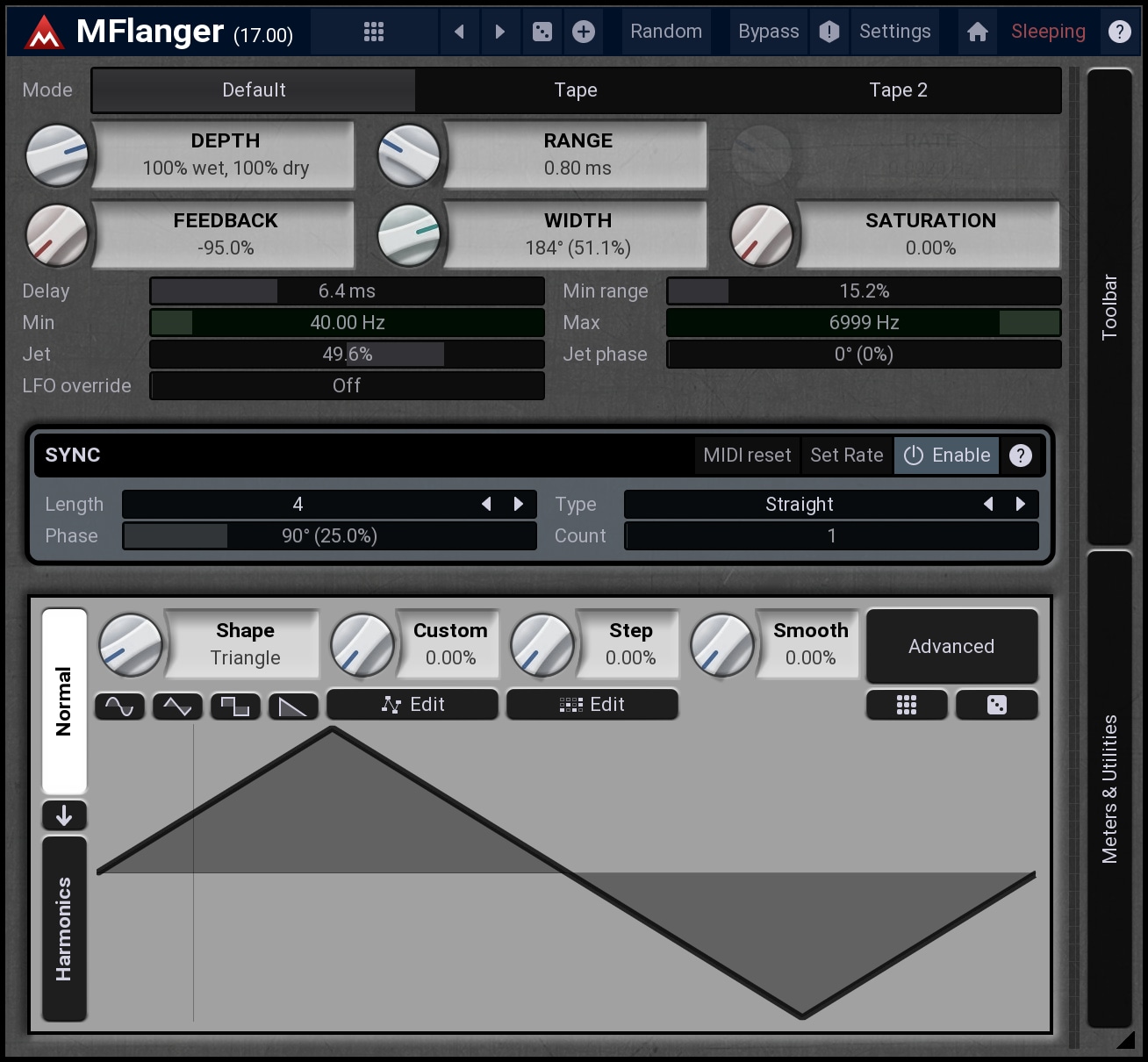Select the sawtooth wave shape icon
This screenshot has width=1148, height=1062.
point(292,706)
